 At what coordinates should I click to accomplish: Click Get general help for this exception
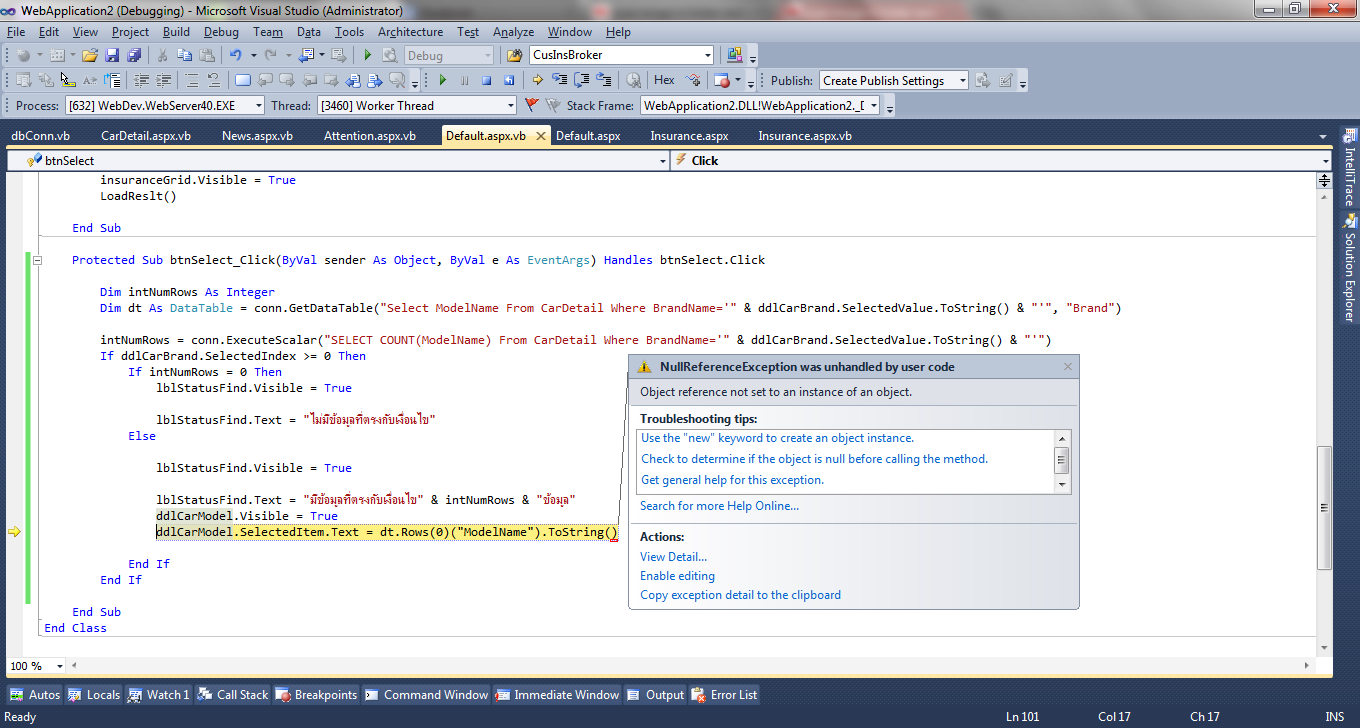(732, 479)
